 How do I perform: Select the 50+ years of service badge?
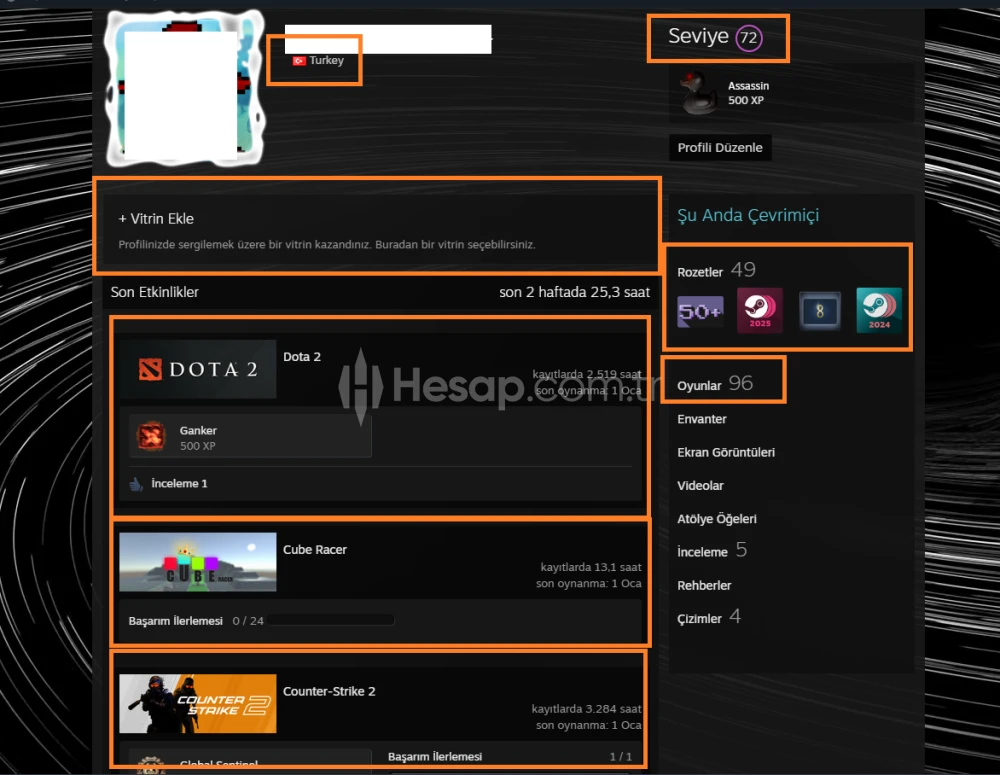698,311
